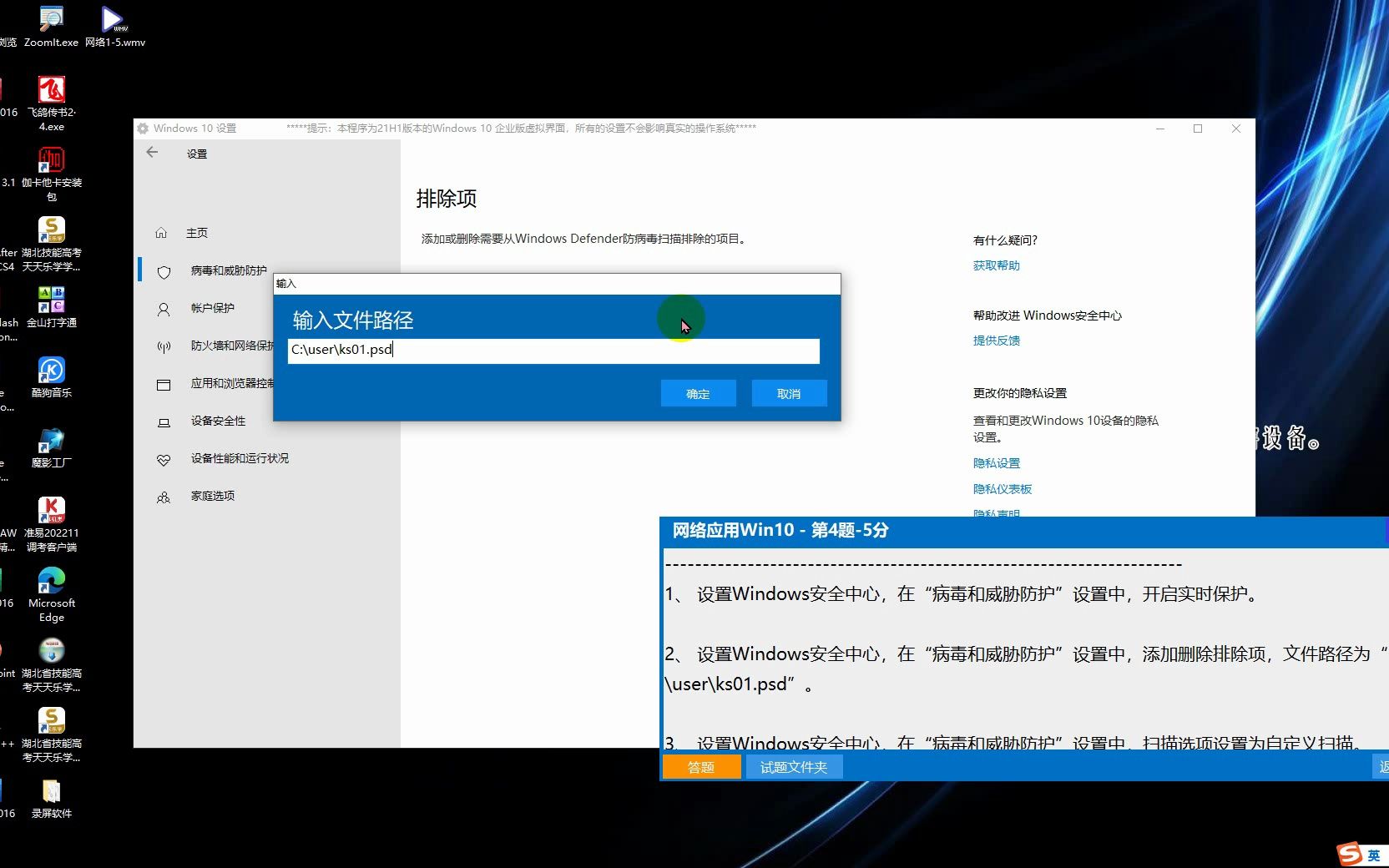Open the 获取帮助 link
Screen dimensions: 1389x868
[x=996, y=265]
